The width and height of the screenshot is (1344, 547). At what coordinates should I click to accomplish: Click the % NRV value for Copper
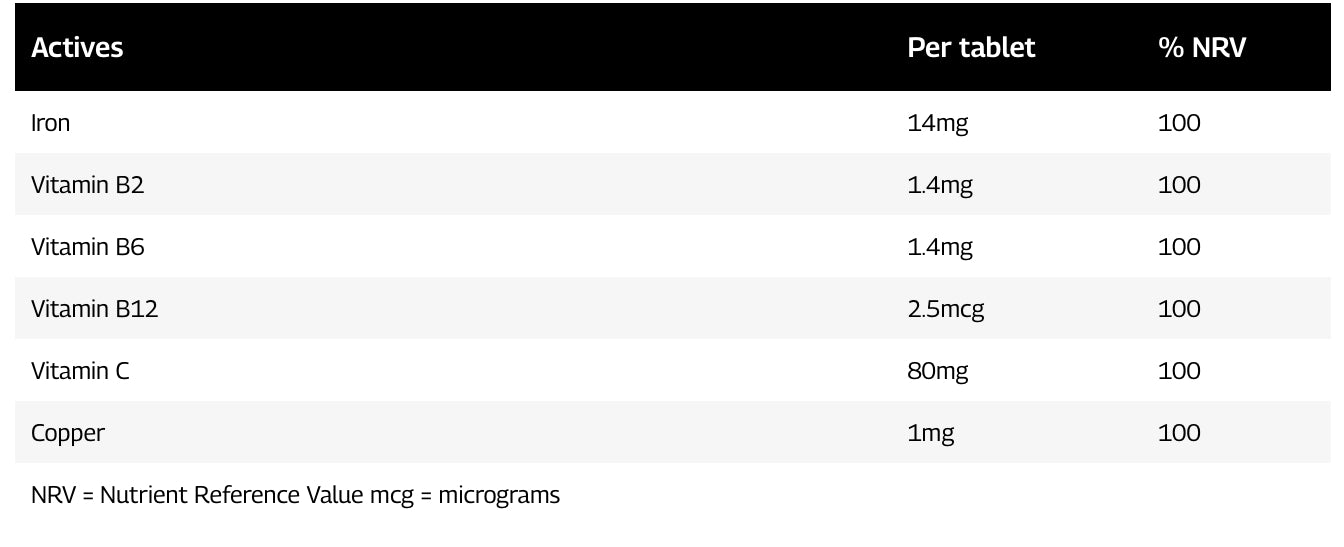[1179, 434]
